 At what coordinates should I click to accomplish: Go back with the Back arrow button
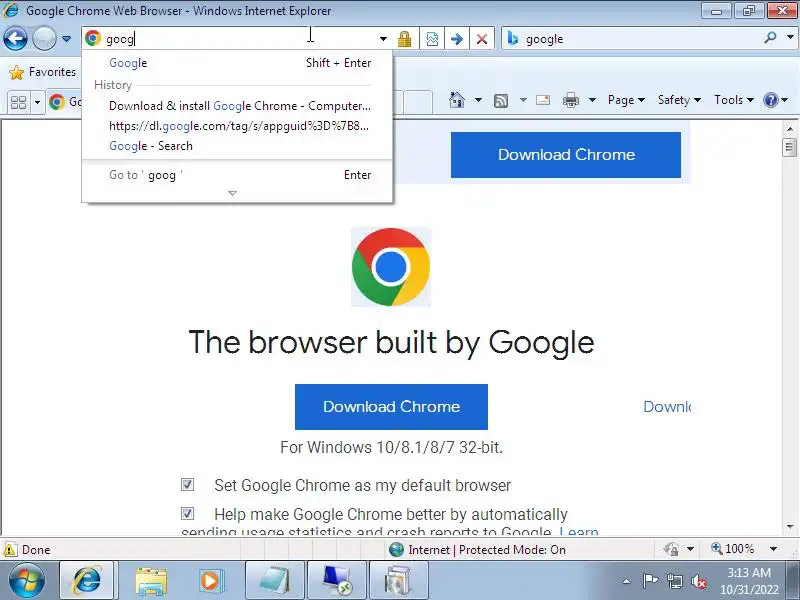pos(15,38)
